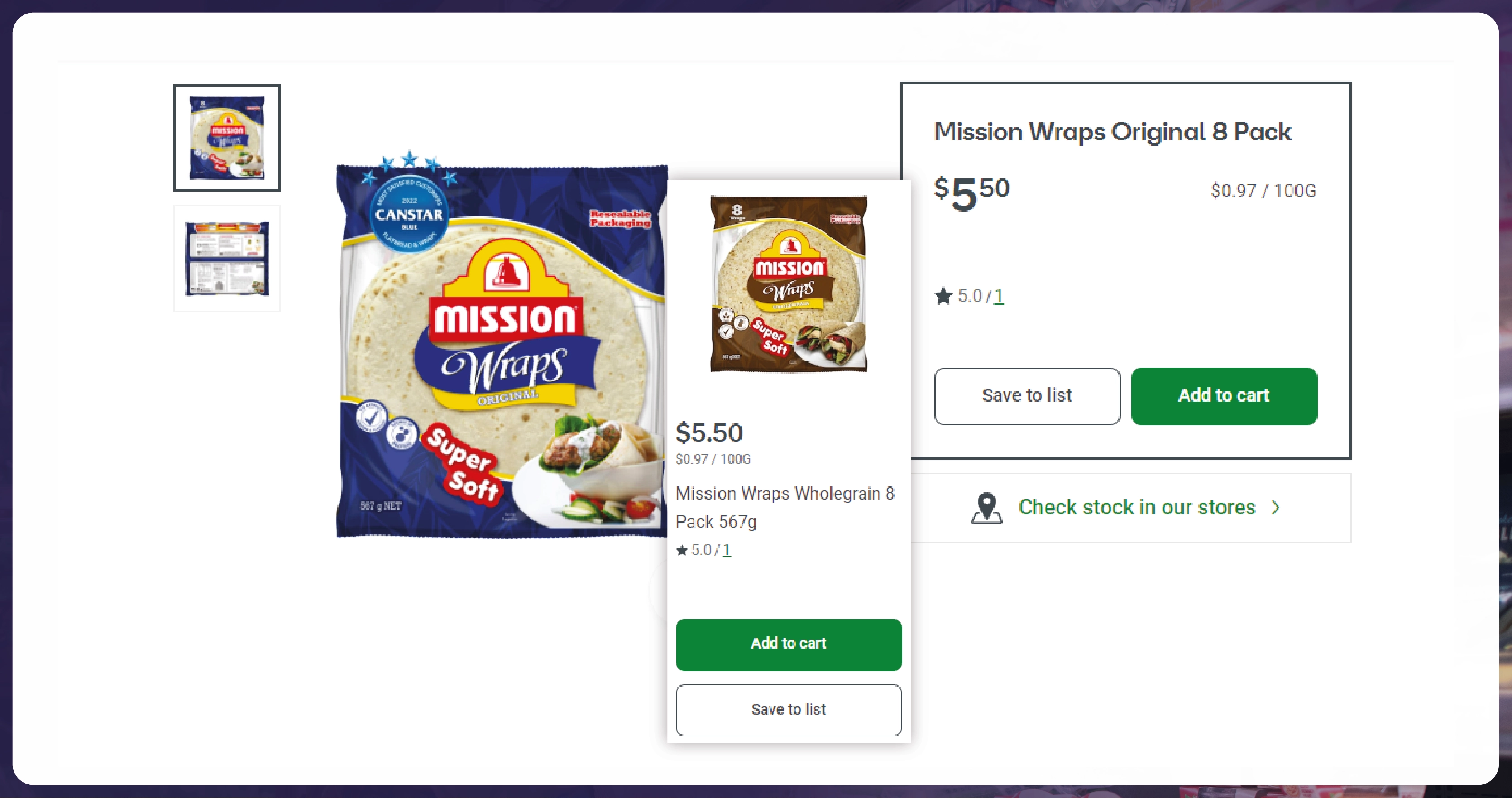The height and width of the screenshot is (798, 1512).
Task: Click the Mission Wraps Original 8 Pack title
Action: [x=1112, y=132]
